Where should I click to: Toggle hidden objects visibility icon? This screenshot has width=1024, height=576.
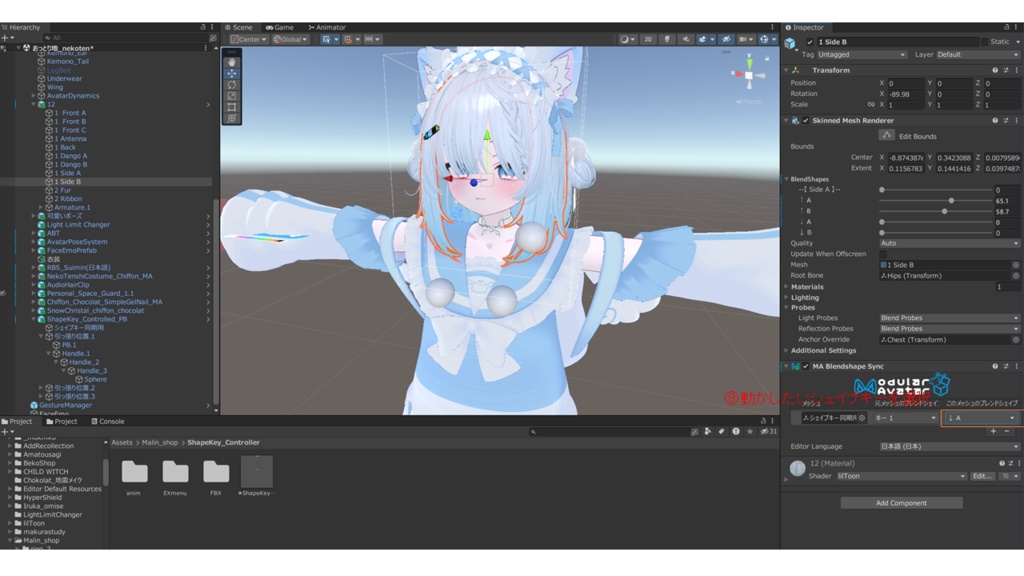pos(726,39)
